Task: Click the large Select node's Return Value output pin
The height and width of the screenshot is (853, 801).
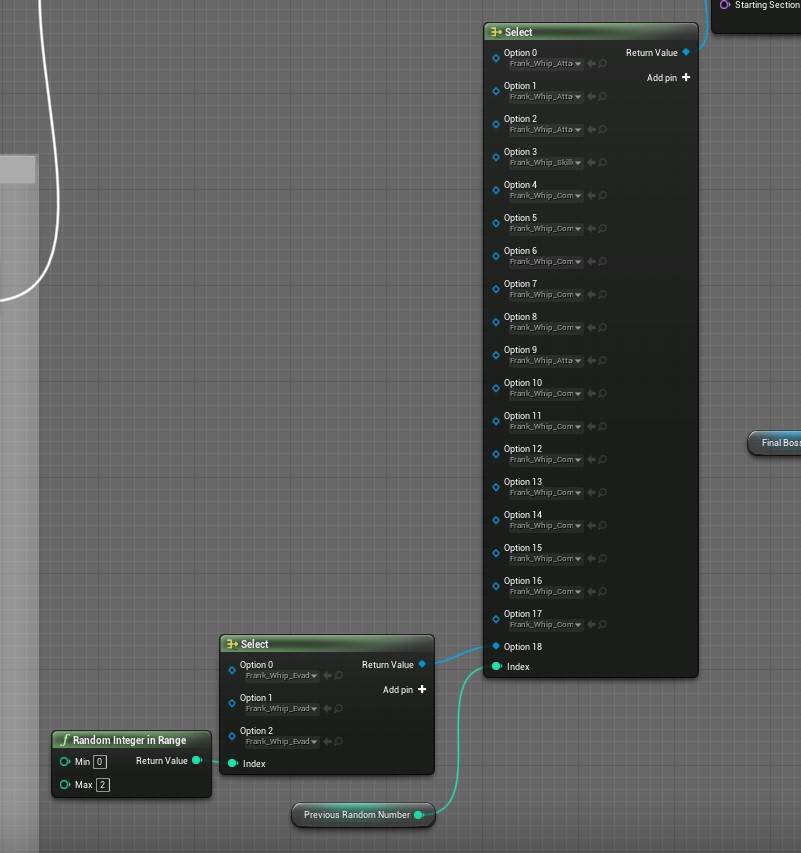Action: (x=686, y=53)
